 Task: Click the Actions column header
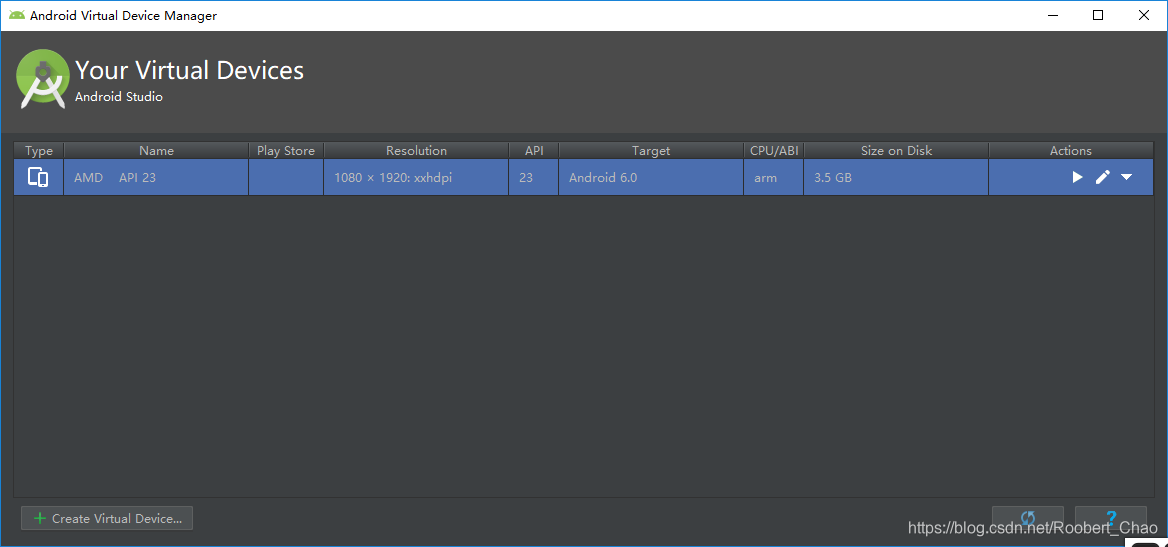click(x=1071, y=151)
